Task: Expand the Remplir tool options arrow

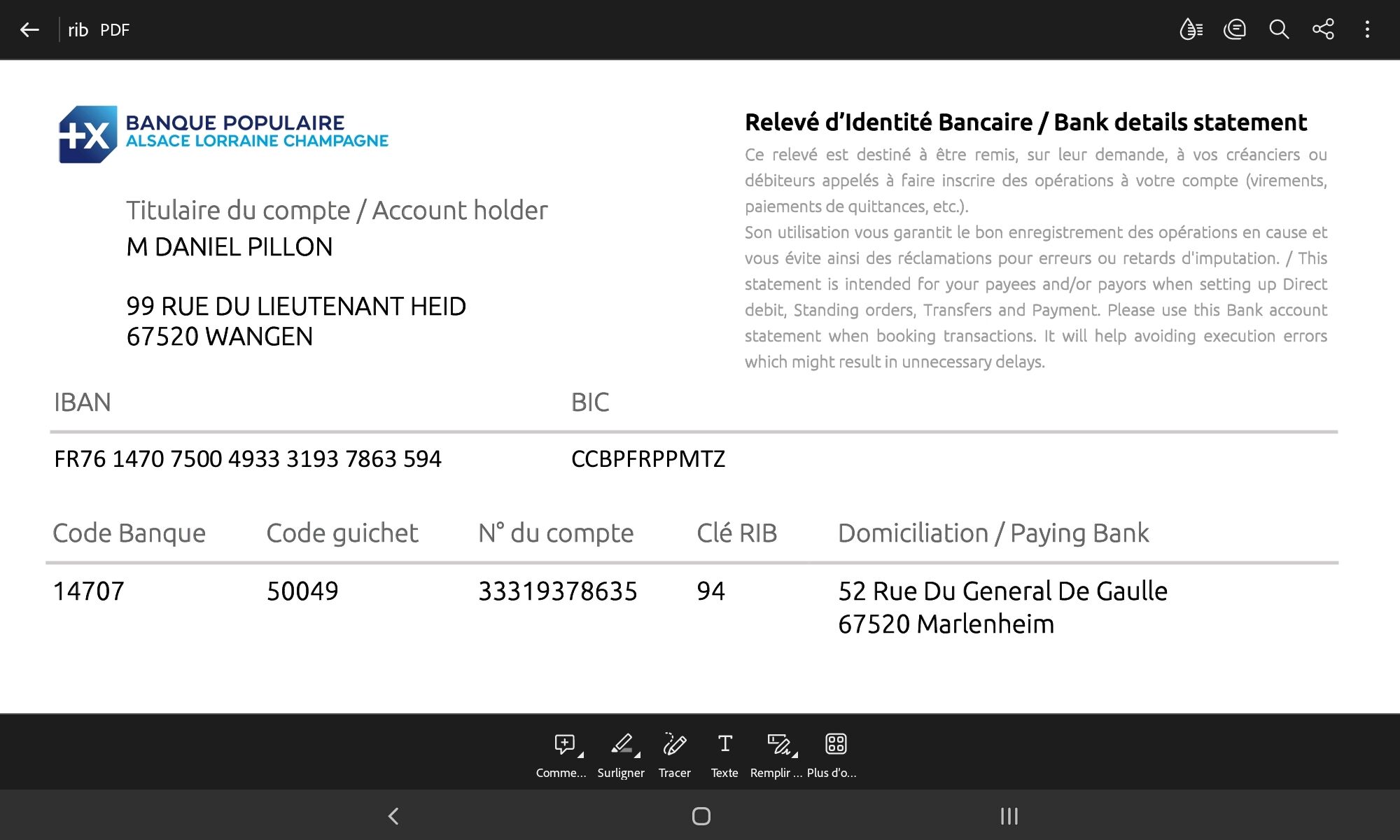Action: [795, 755]
